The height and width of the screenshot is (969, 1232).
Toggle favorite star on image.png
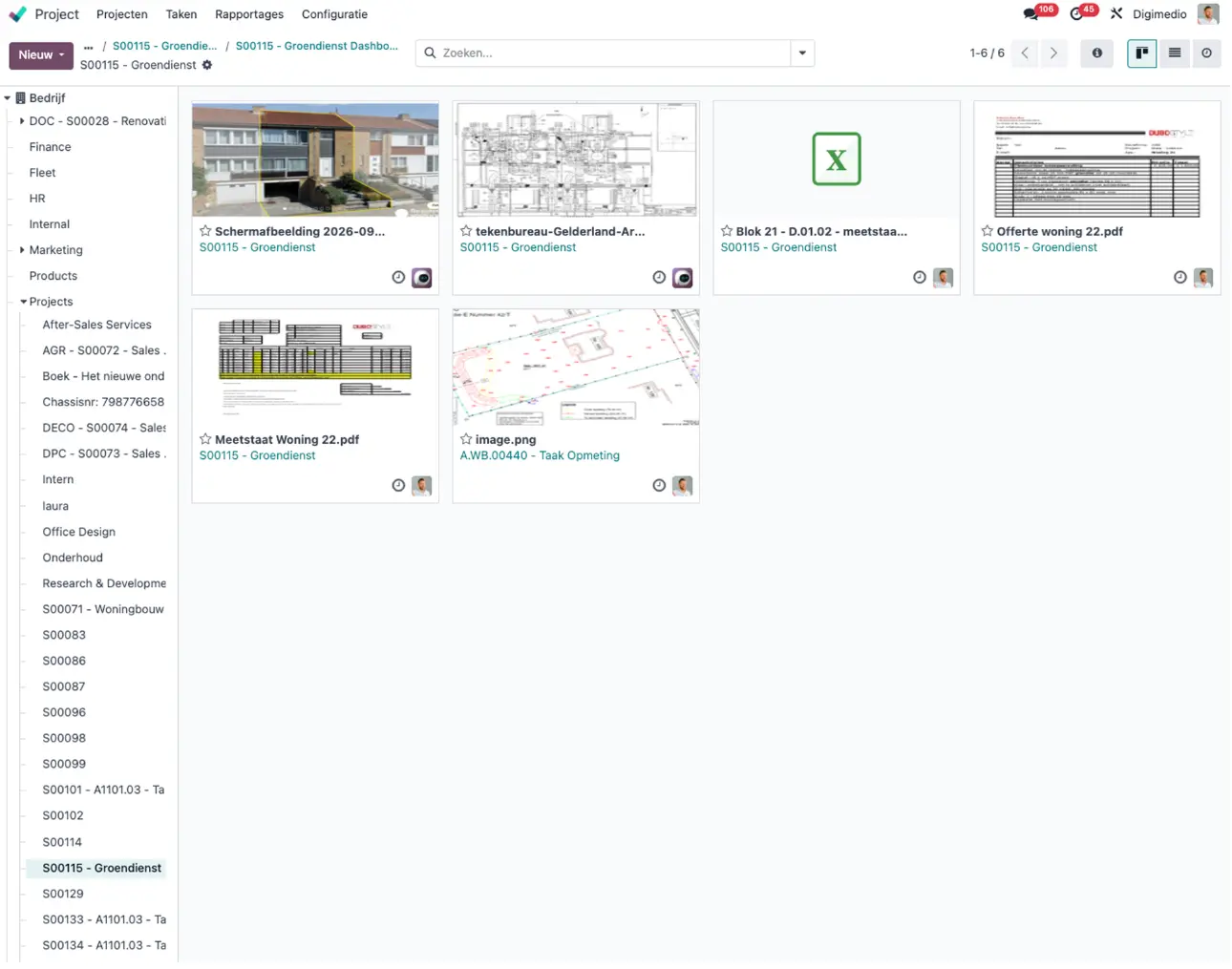pyautogui.click(x=466, y=439)
